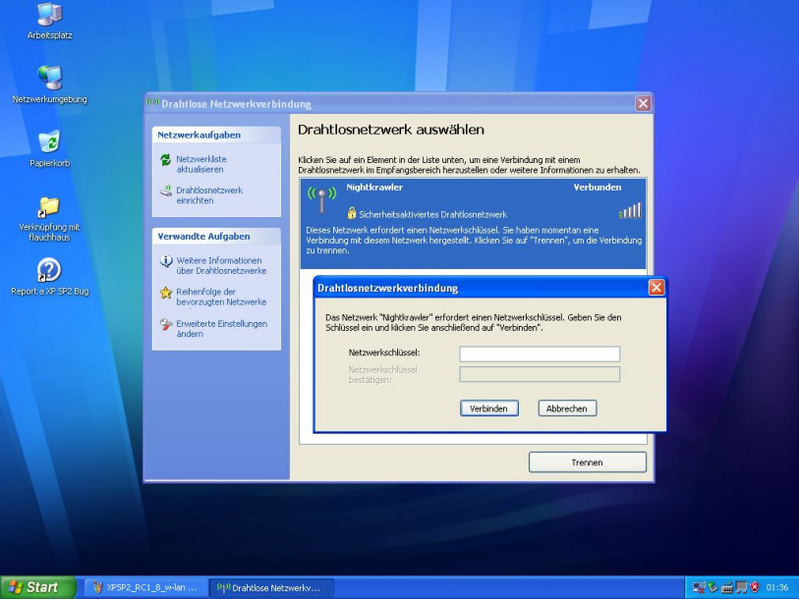Open Erweiterte Einstellungen ändern link
This screenshot has height=599, width=799.
click(x=222, y=329)
